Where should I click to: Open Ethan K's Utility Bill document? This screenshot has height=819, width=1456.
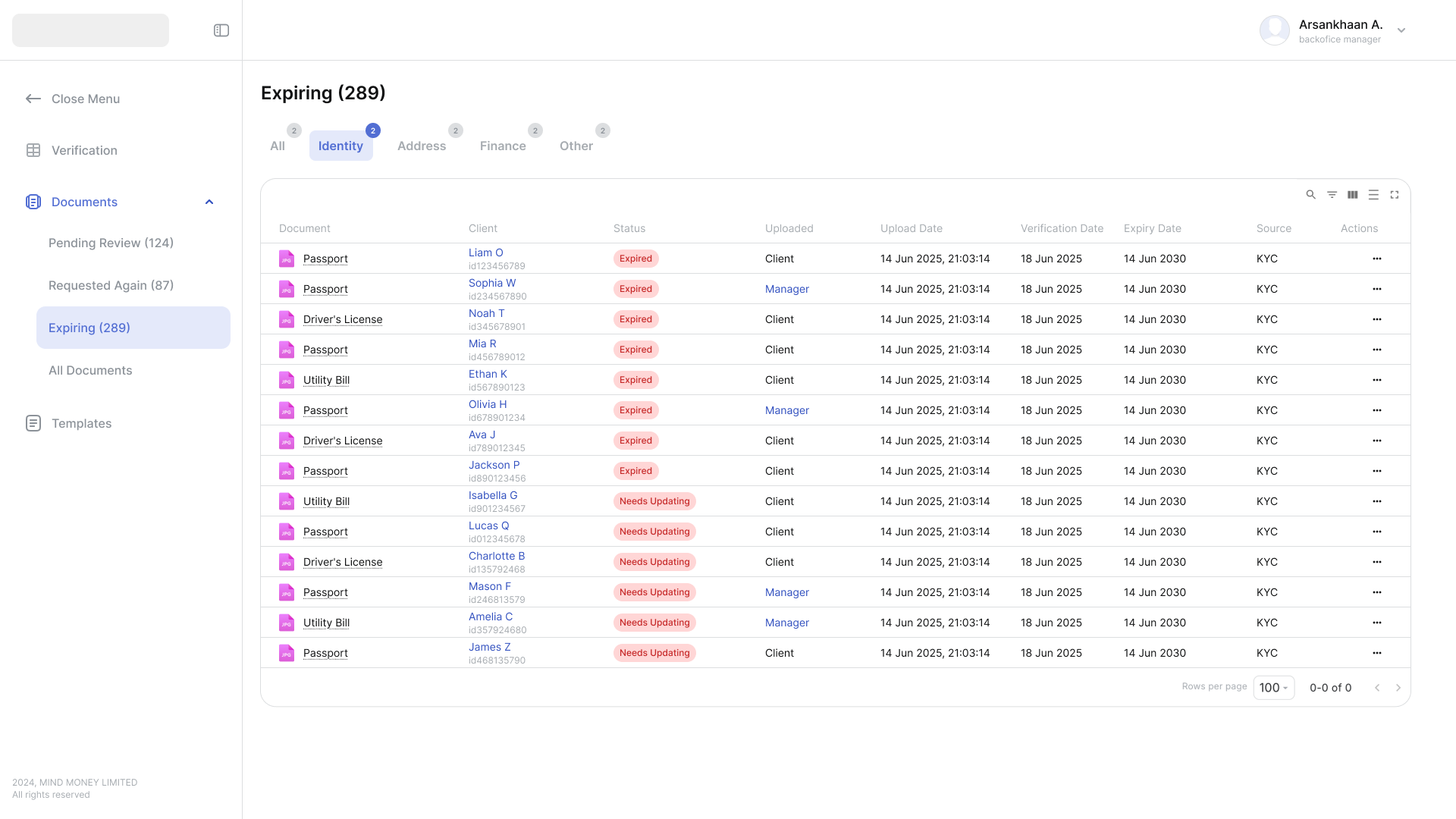click(x=326, y=380)
